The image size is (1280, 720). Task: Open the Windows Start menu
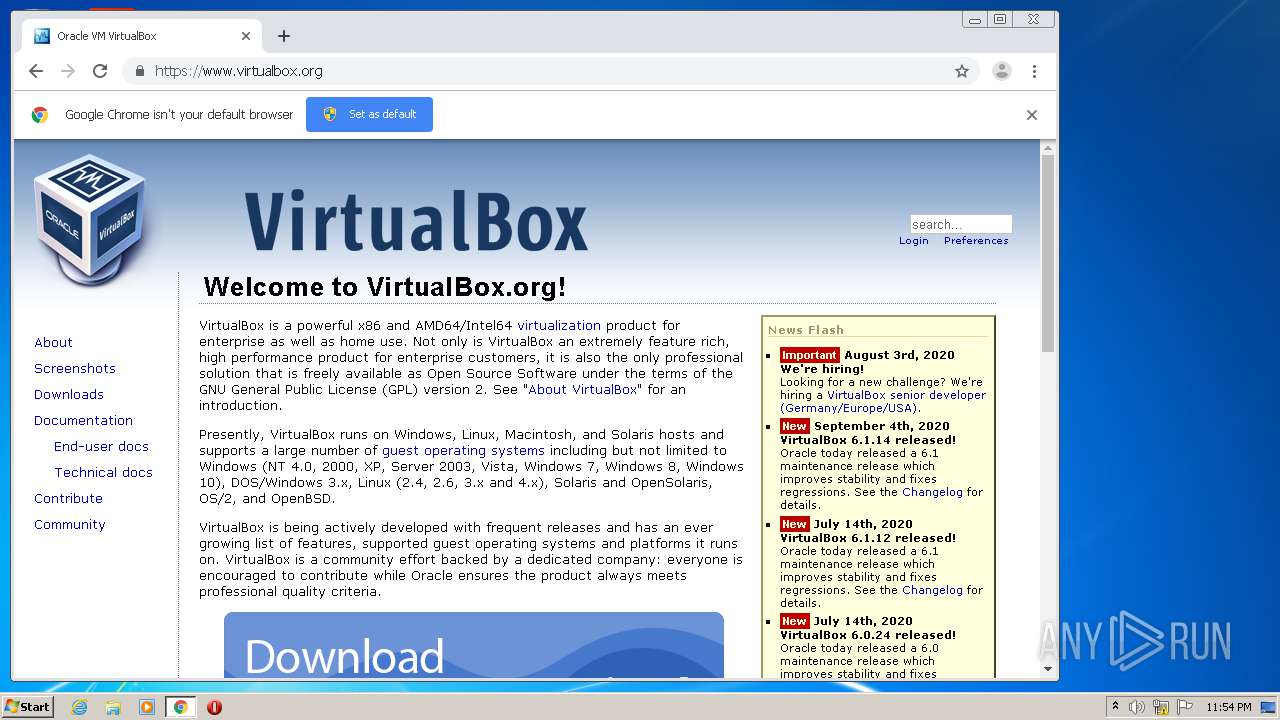[28, 706]
